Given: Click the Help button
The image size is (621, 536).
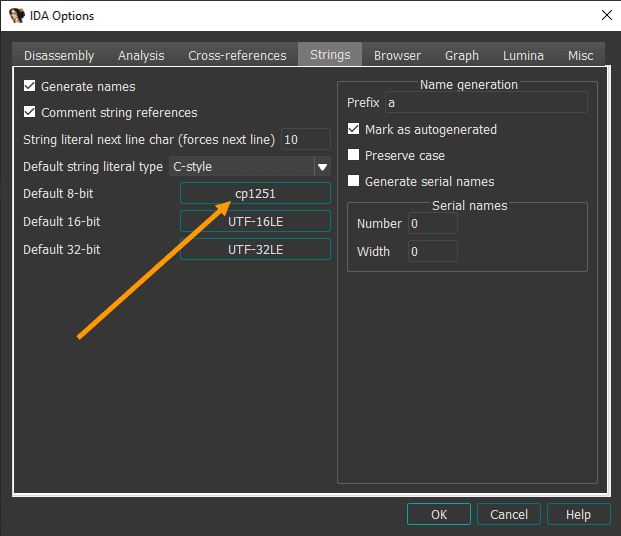Looking at the screenshot, I should point(578,514).
